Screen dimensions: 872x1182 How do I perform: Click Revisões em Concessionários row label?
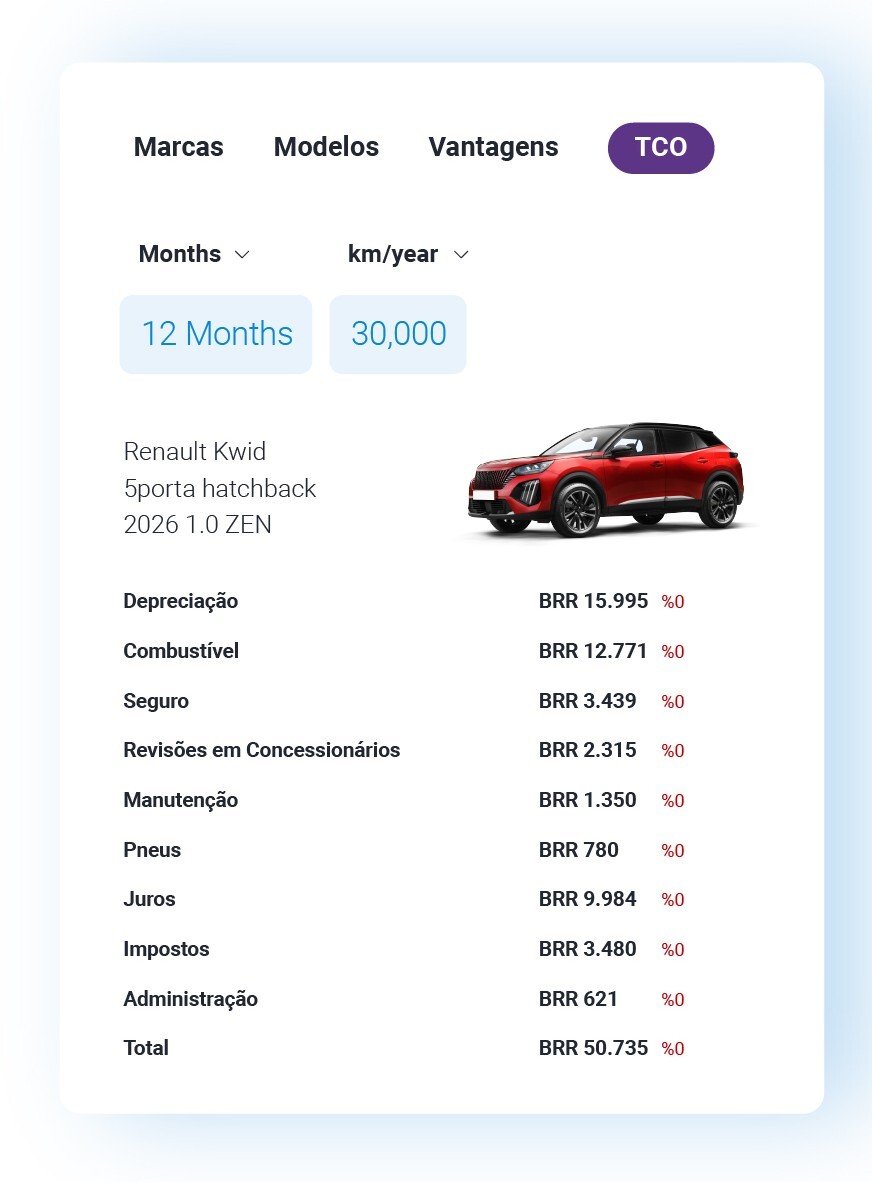(x=262, y=750)
